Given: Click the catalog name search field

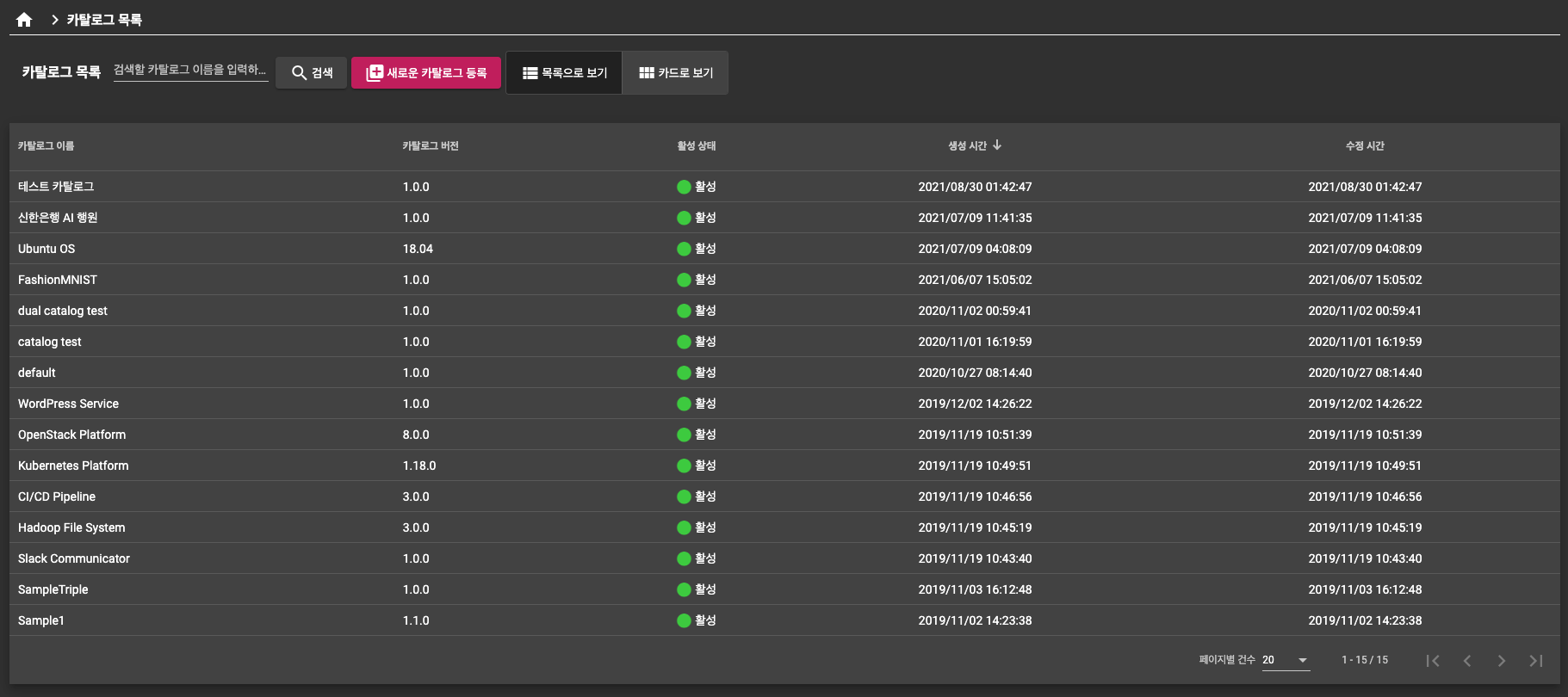Looking at the screenshot, I should click(x=190, y=70).
